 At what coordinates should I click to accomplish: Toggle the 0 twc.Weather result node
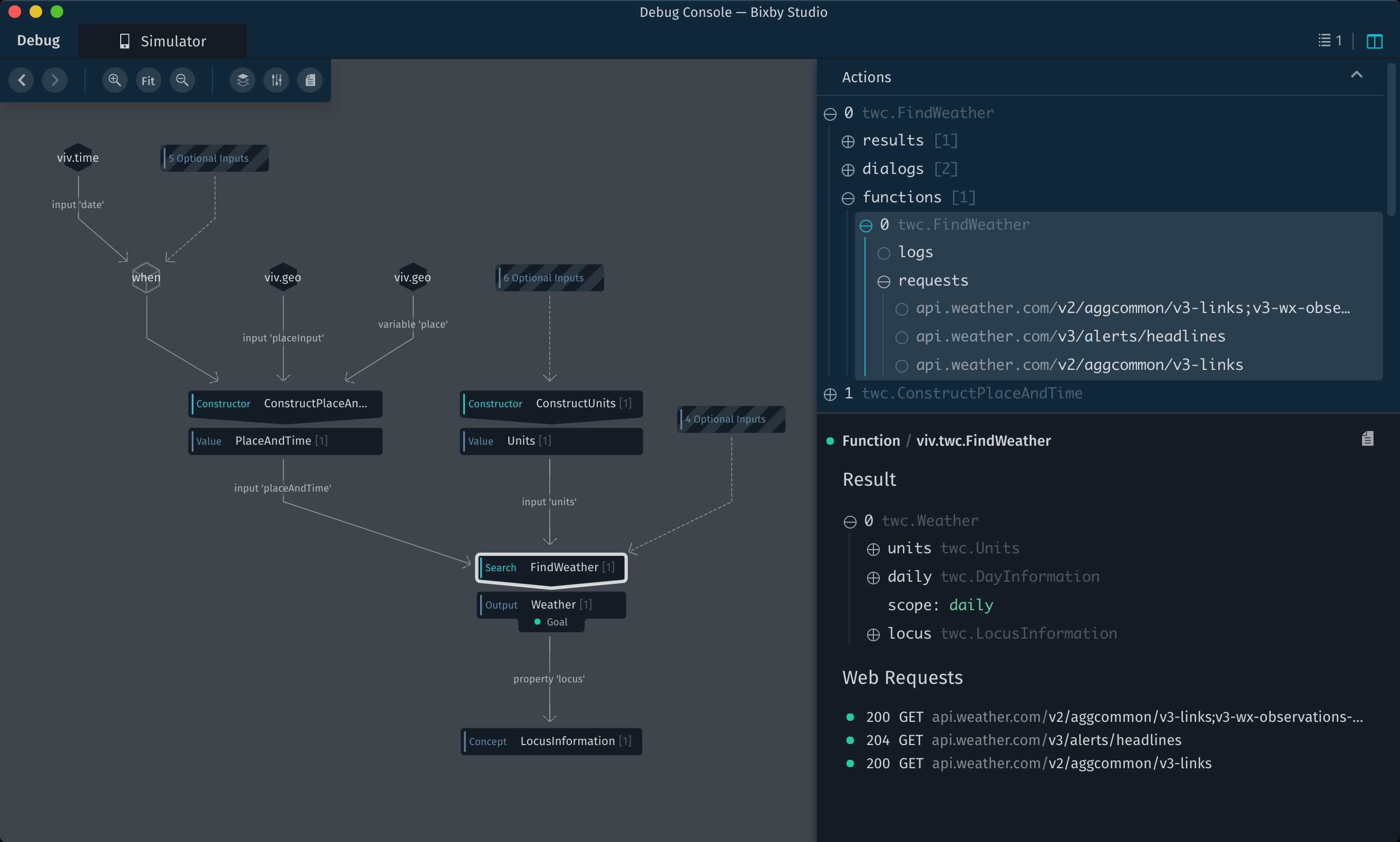coord(848,520)
